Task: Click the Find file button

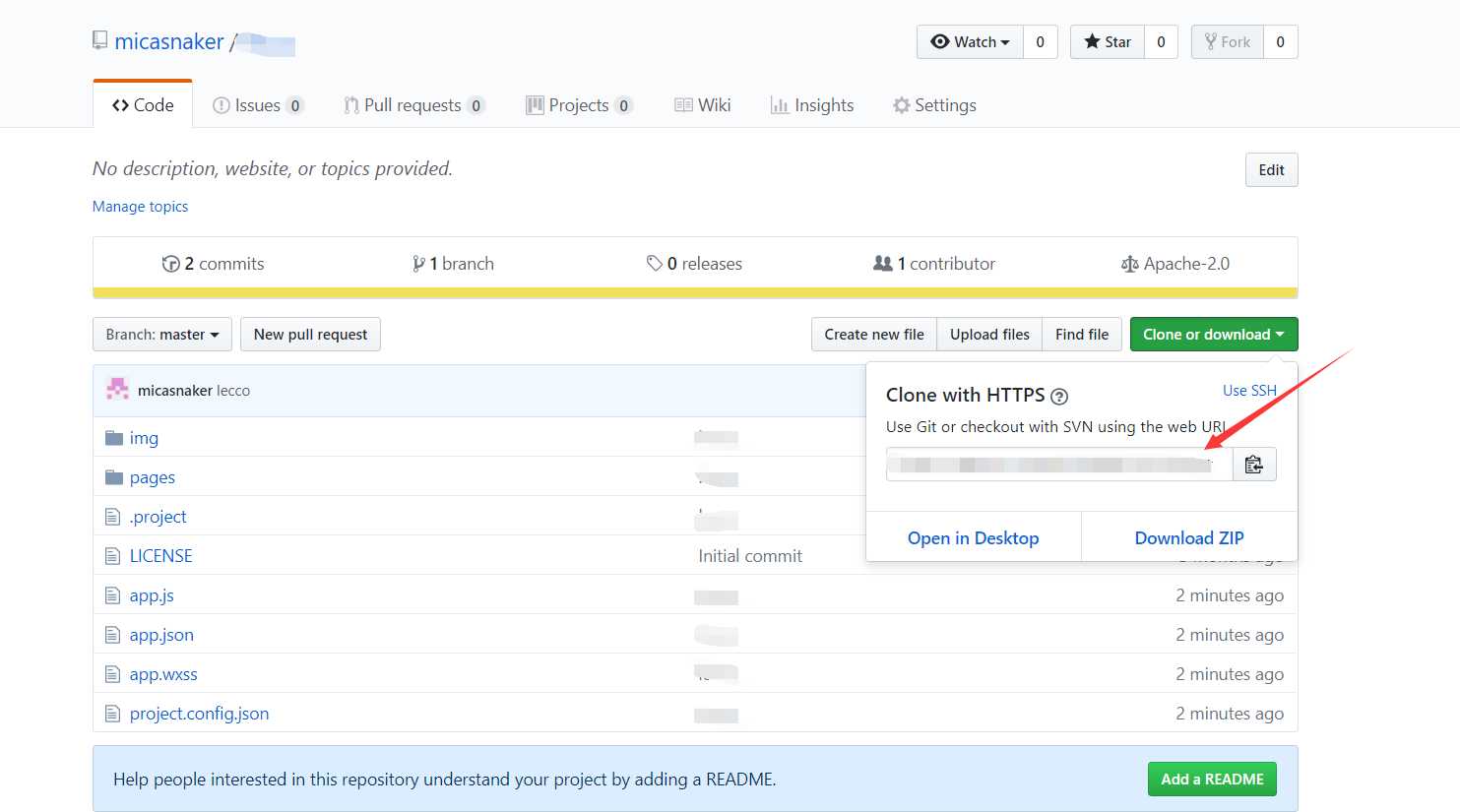Action: point(1082,335)
